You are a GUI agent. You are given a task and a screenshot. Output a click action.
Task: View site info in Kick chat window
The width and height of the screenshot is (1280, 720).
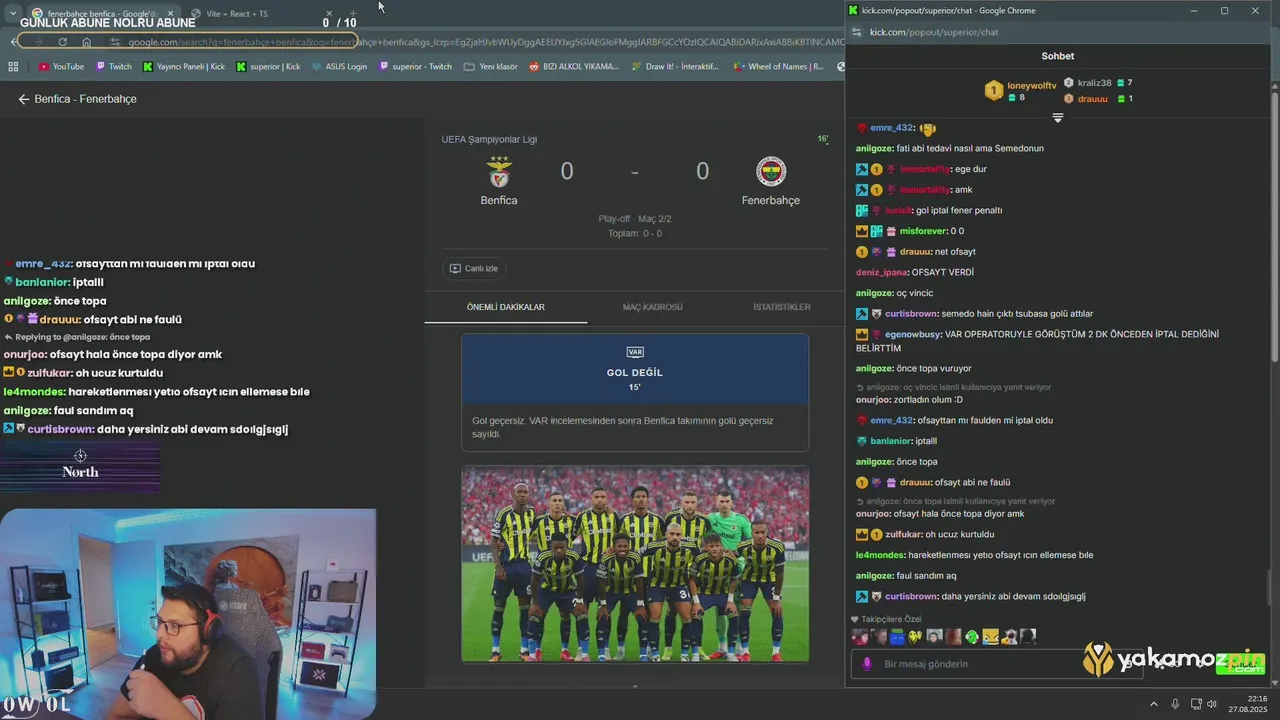pos(856,32)
